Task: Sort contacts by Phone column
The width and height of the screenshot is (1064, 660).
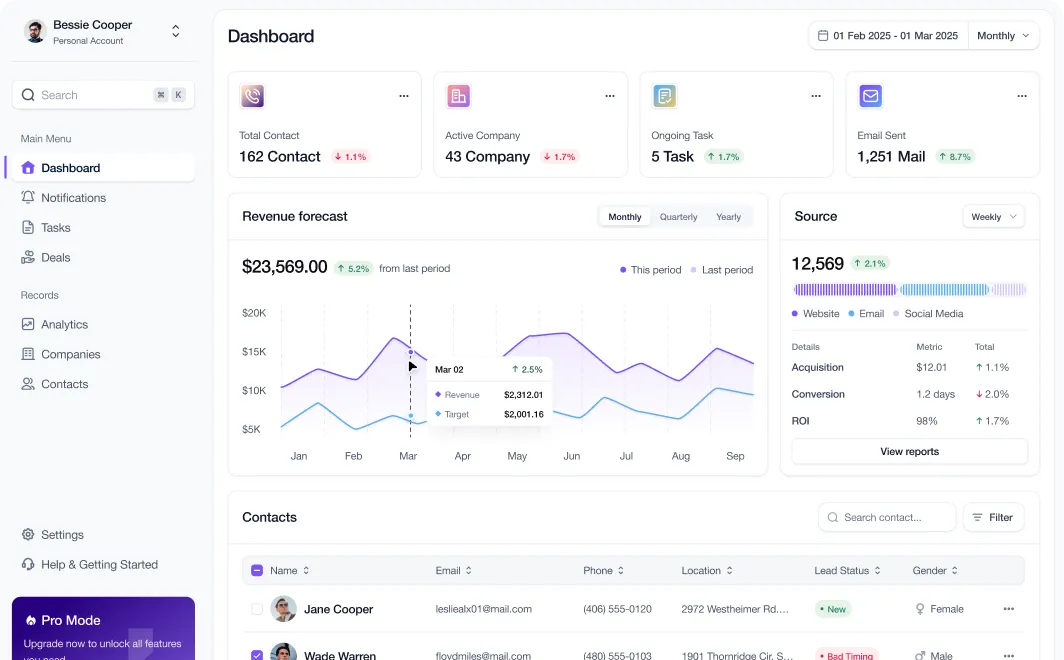Action: click(x=604, y=570)
